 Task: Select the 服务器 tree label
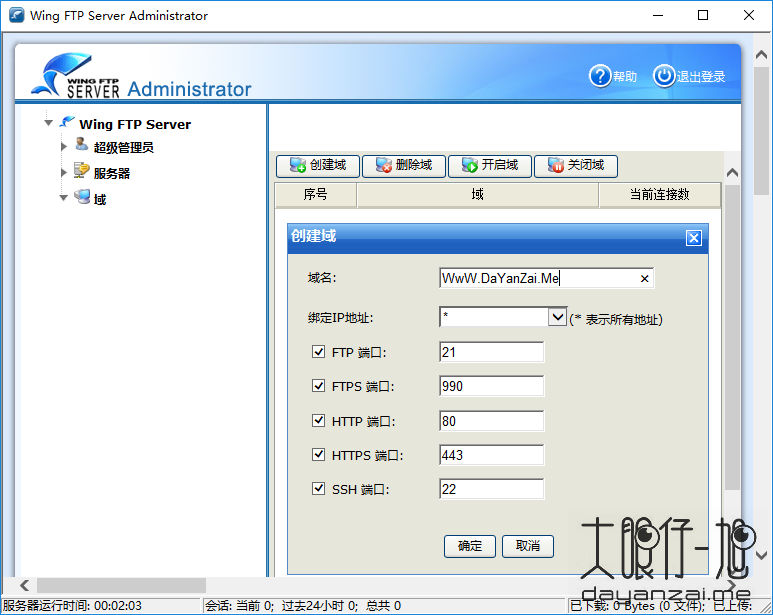(111, 173)
